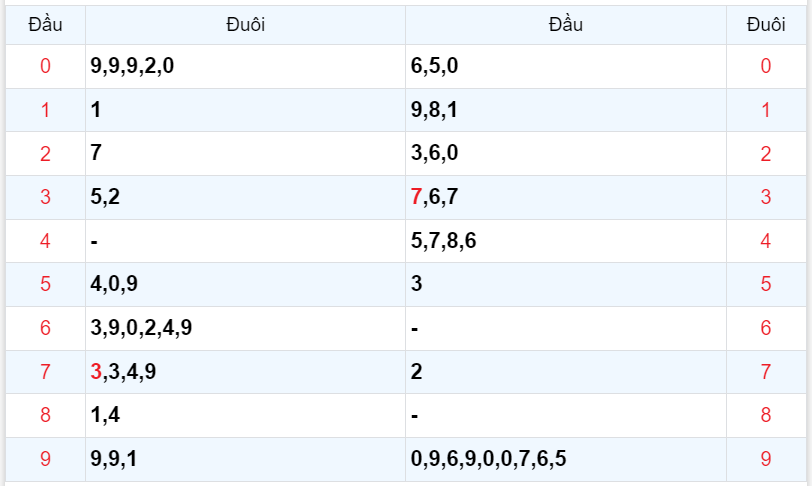Click the cell containing 9,8,1

(x=434, y=110)
